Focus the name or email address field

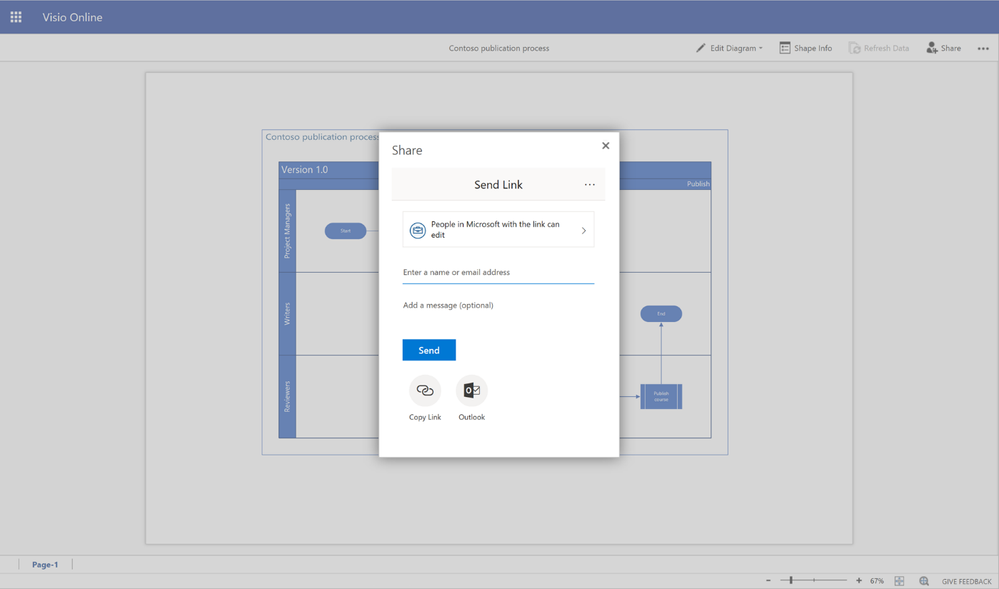(x=498, y=273)
